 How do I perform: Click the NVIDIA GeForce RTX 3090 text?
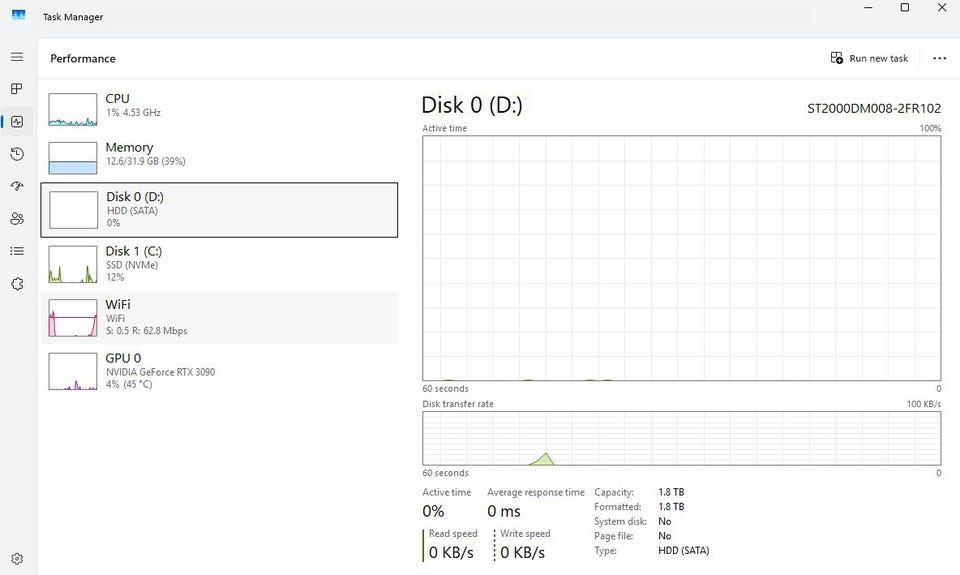pyautogui.click(x=160, y=372)
